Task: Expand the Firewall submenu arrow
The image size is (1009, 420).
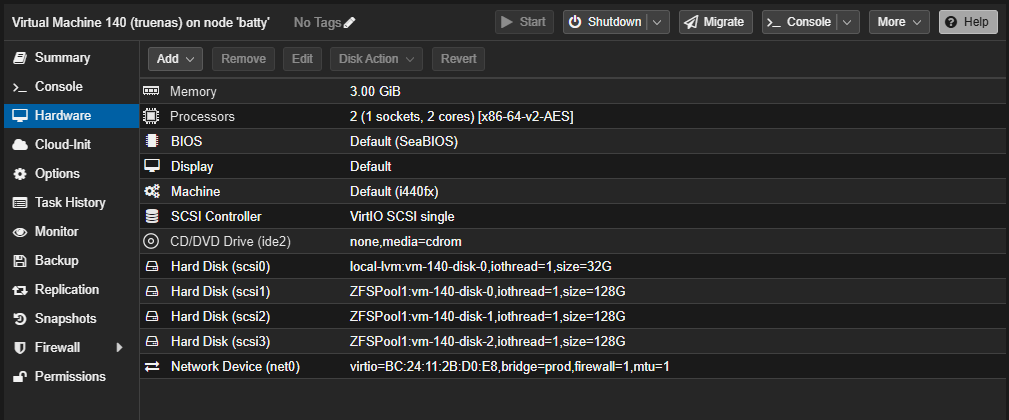Action: [x=120, y=348]
